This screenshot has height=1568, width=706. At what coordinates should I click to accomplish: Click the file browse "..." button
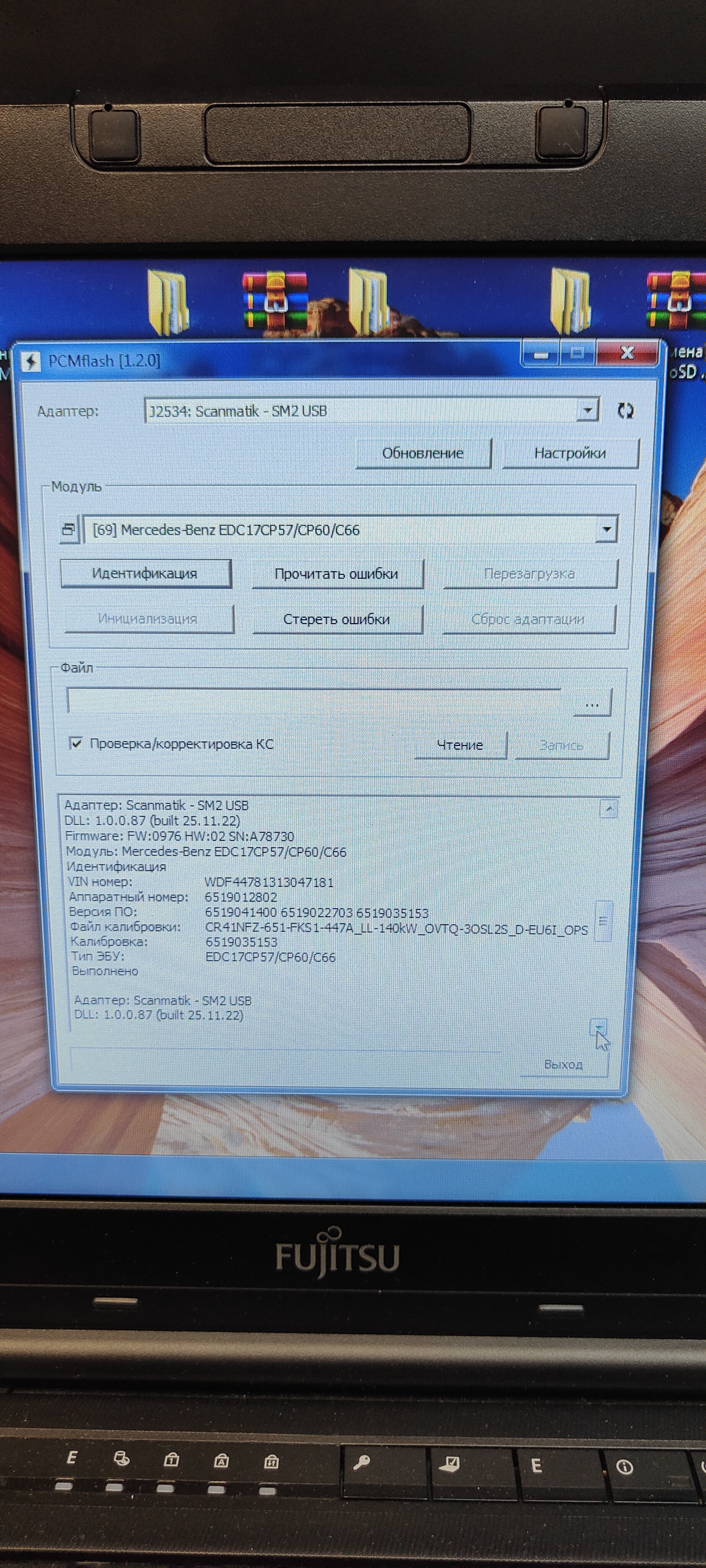592,704
